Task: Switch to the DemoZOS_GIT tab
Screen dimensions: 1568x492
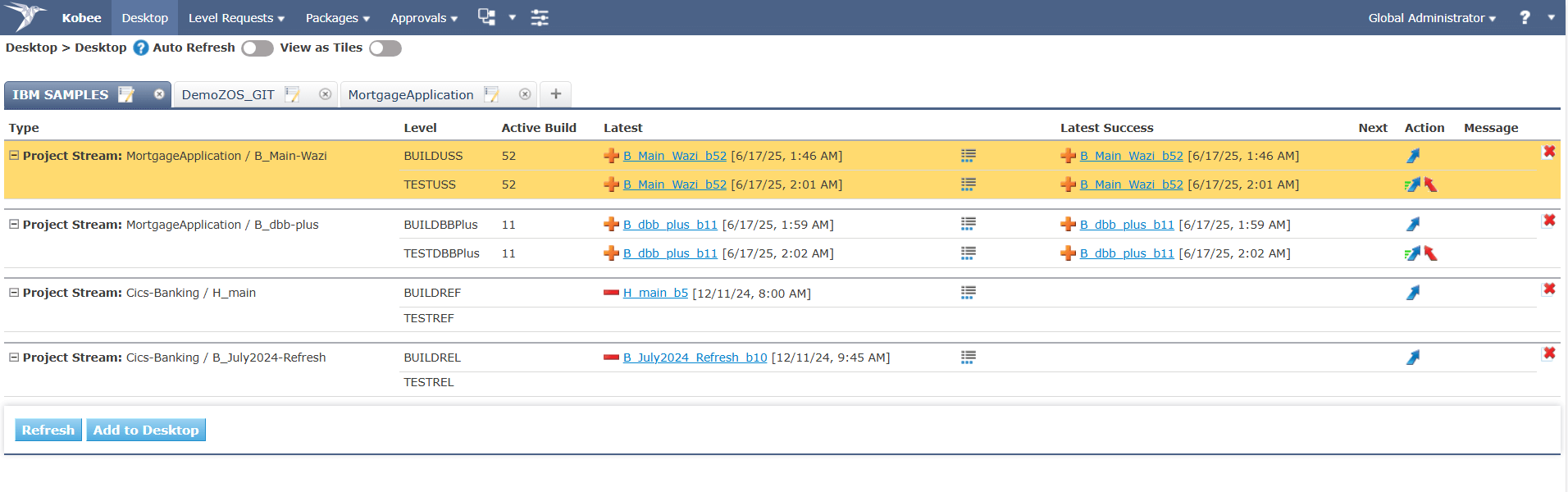Action: [228, 94]
